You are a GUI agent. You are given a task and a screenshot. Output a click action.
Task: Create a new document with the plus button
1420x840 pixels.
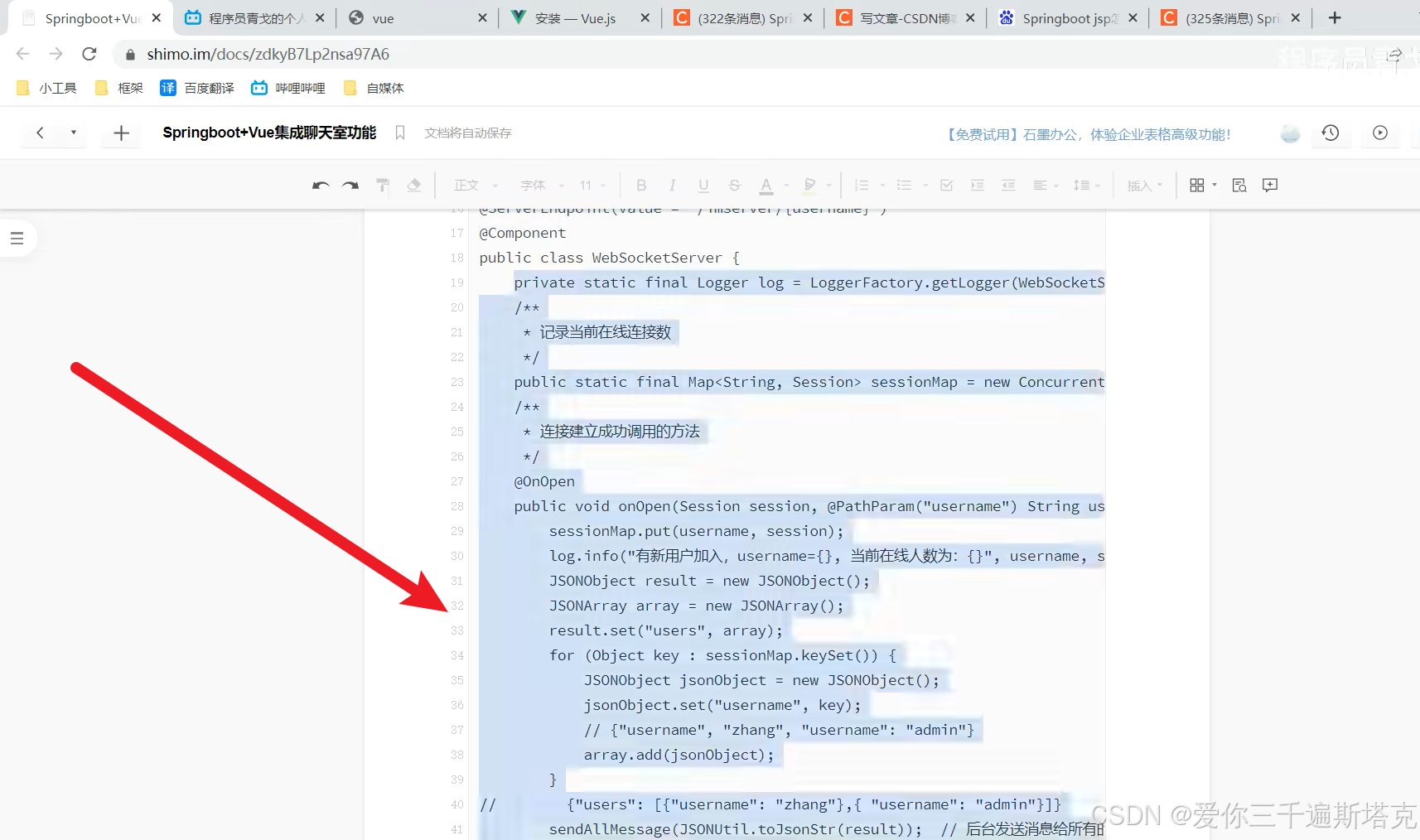pos(121,133)
